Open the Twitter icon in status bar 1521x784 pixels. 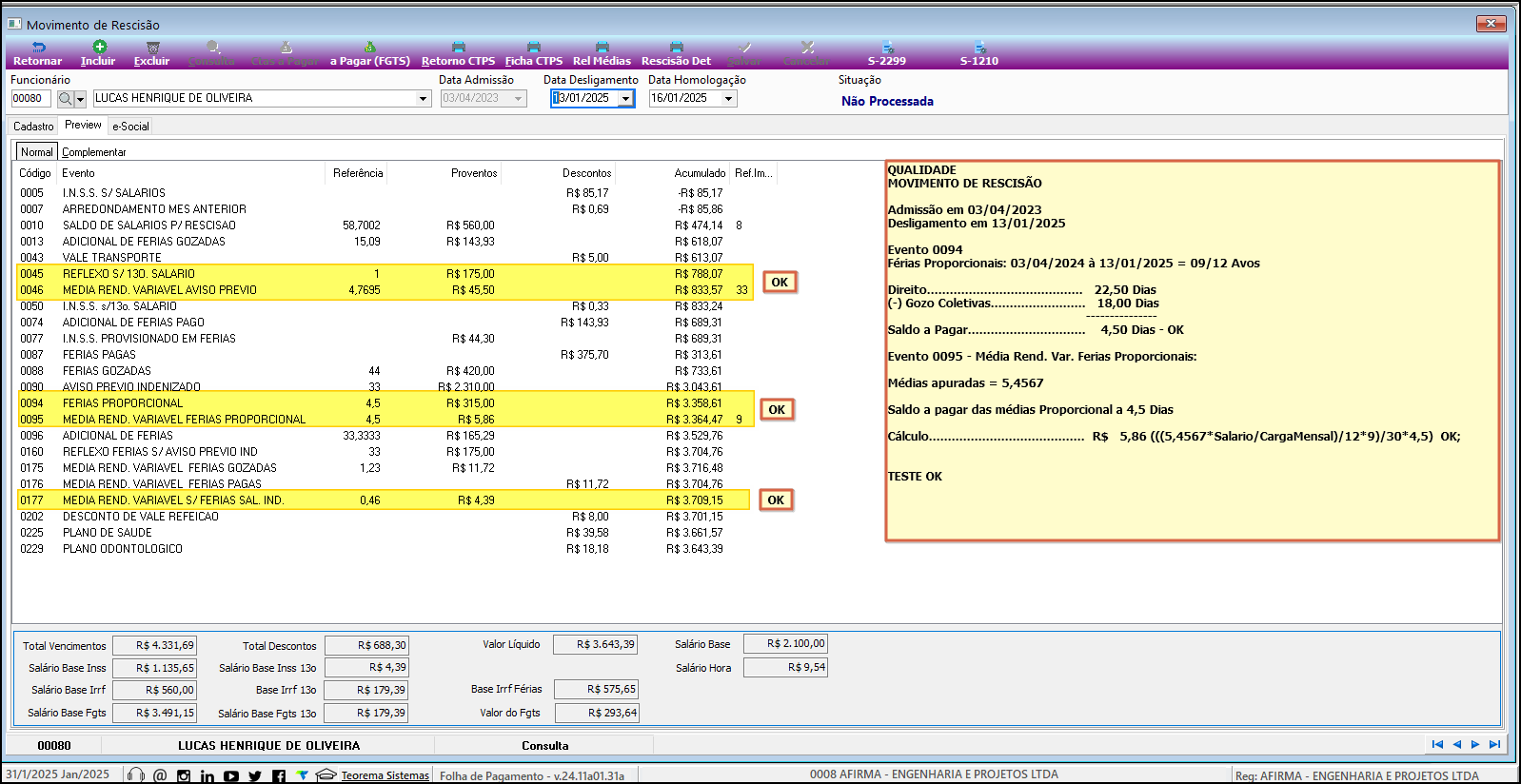(255, 775)
